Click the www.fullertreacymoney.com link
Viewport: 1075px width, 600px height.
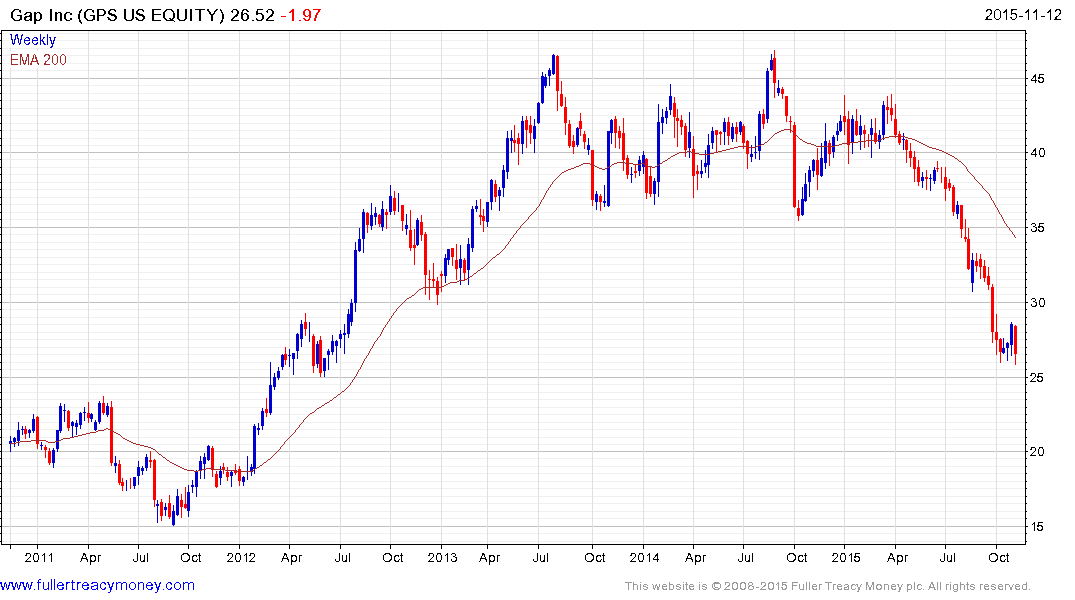coord(97,585)
